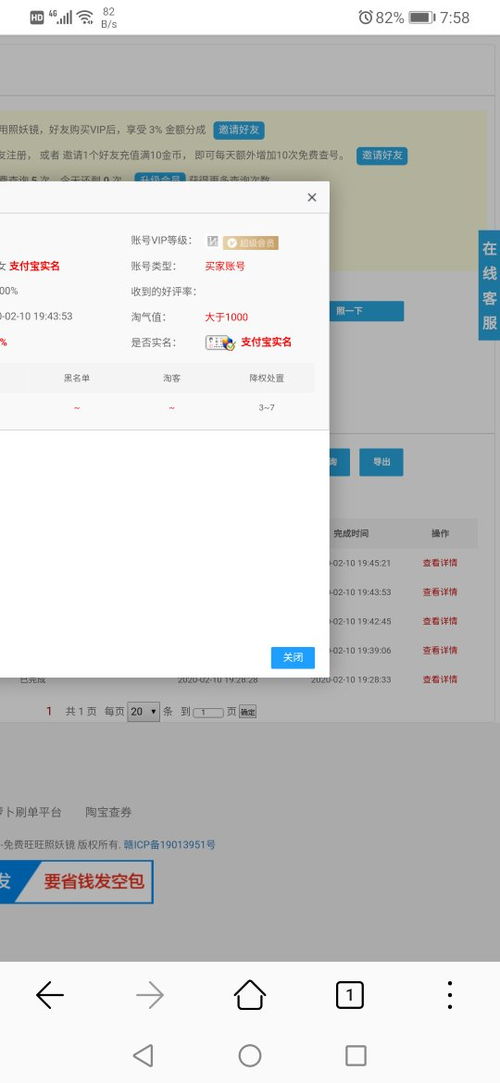Open the 刷单平台 footer link
Screen dimensions: 500x1083
coord(30,812)
